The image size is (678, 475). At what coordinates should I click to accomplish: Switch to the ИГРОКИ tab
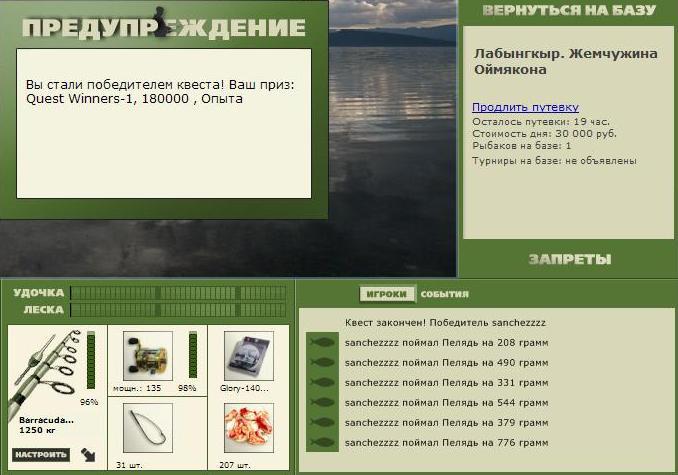(387, 294)
